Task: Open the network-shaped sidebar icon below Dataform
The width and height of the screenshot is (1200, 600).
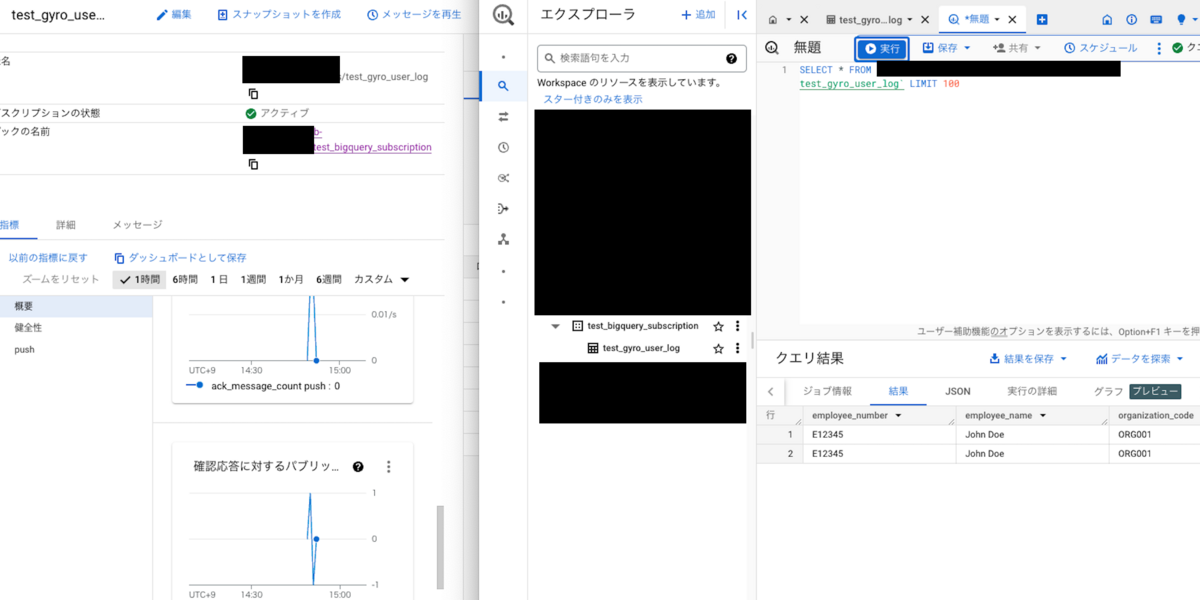Action: click(x=503, y=240)
